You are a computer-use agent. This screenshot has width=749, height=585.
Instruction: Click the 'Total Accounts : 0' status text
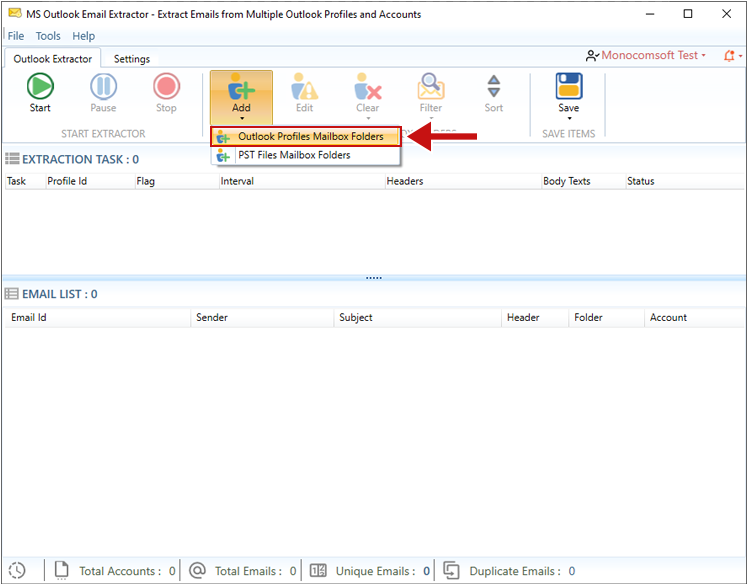(x=127, y=571)
